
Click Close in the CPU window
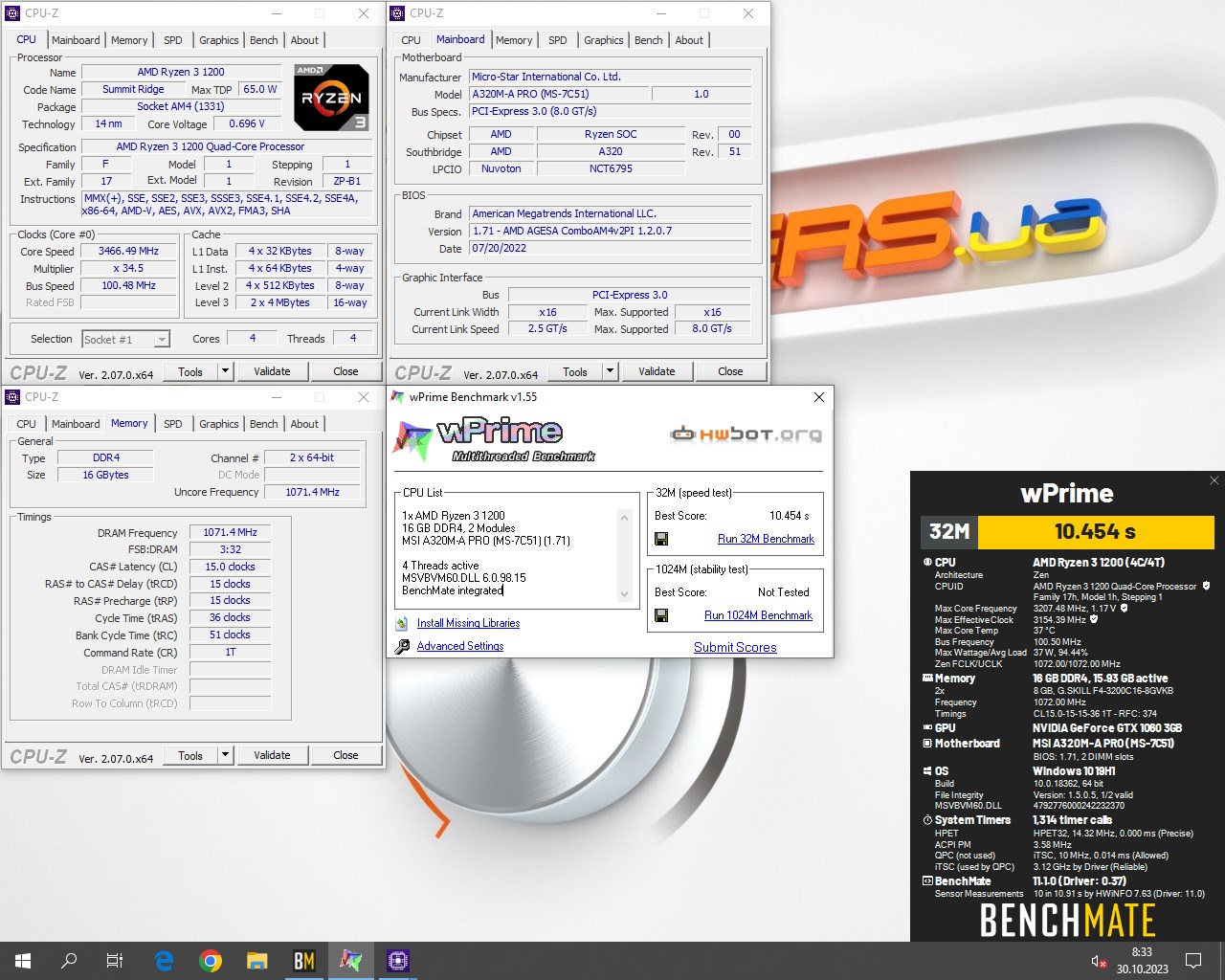point(345,371)
